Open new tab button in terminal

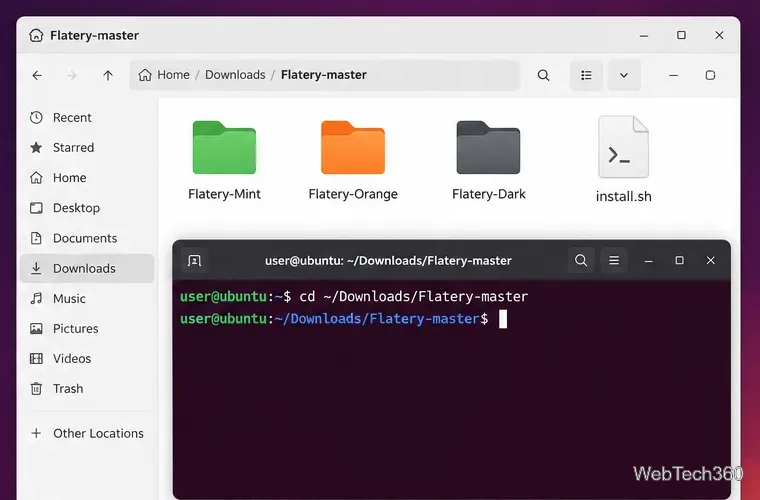(194, 261)
